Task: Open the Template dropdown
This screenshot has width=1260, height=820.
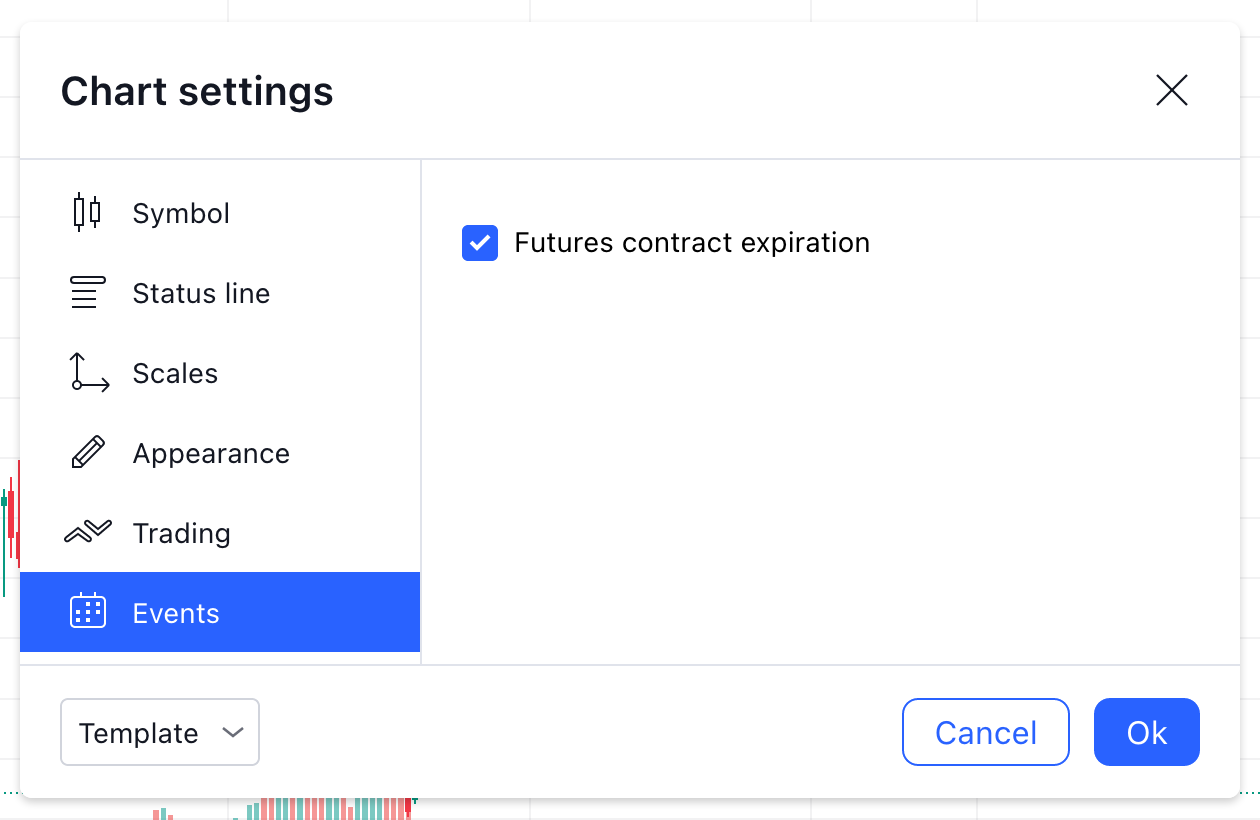Action: (x=160, y=732)
